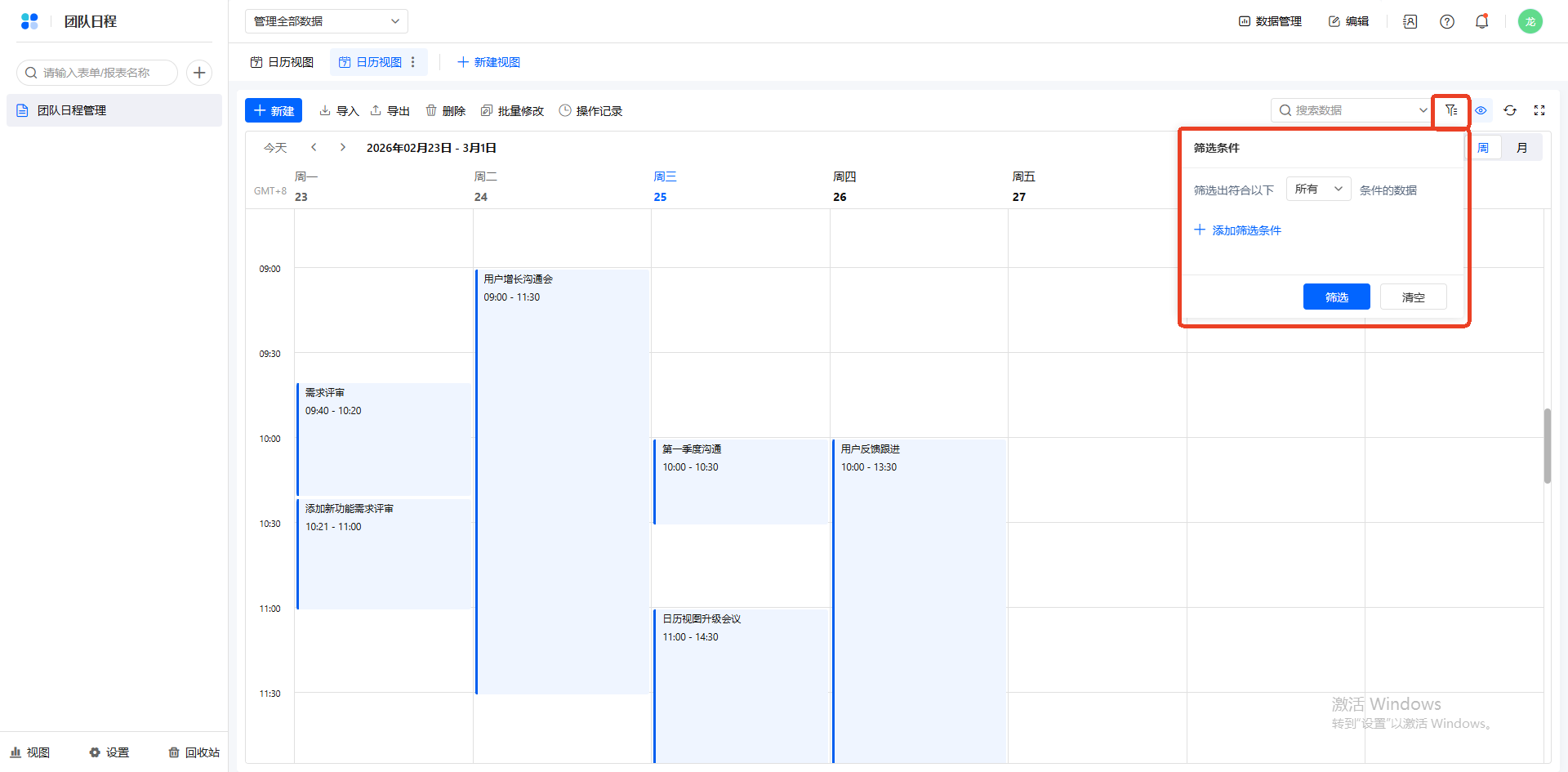1568x772 pixels.
Task: Expand the search data field dropdown arrow
Action: (1423, 110)
